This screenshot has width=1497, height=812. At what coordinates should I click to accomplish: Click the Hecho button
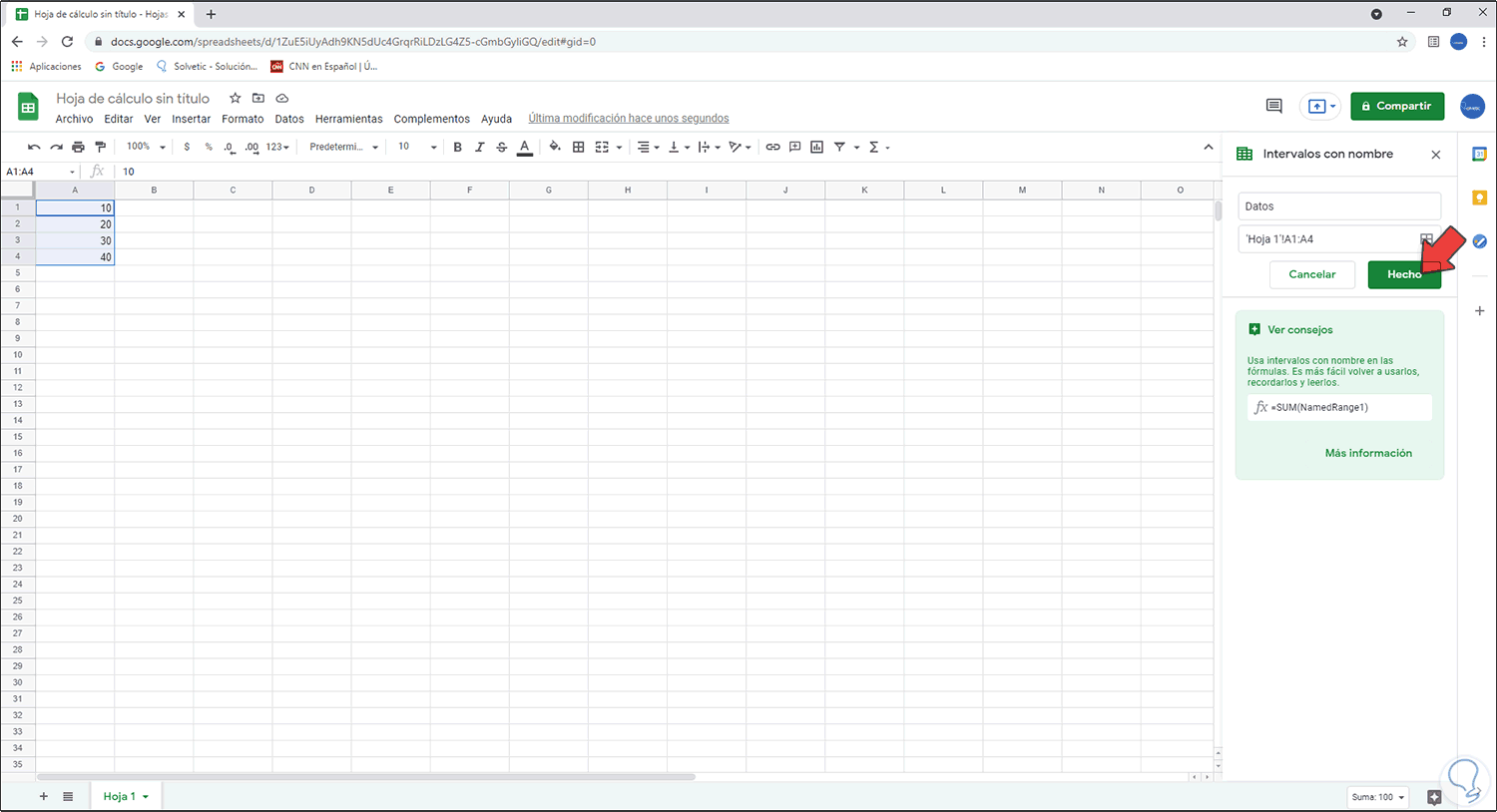[x=1404, y=274]
